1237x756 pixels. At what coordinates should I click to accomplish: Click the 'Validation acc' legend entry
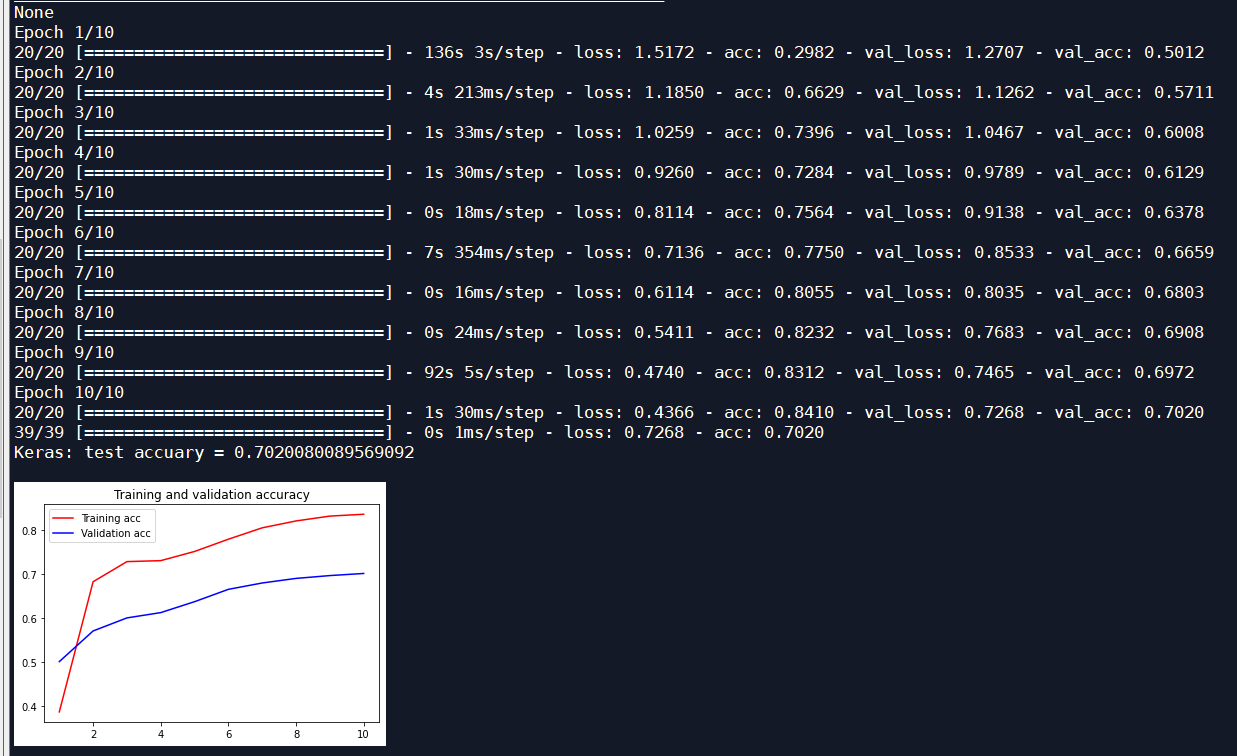116,533
